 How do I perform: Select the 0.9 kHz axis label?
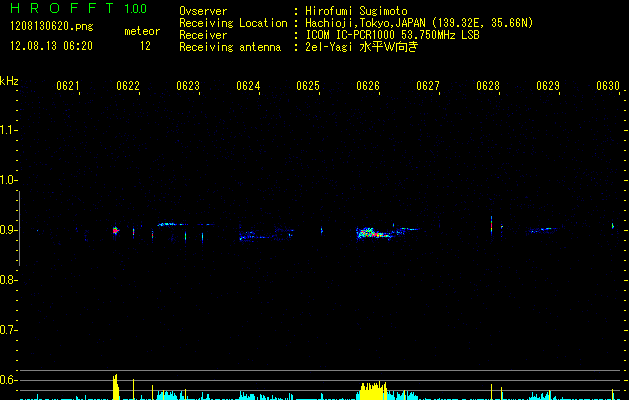7,230
